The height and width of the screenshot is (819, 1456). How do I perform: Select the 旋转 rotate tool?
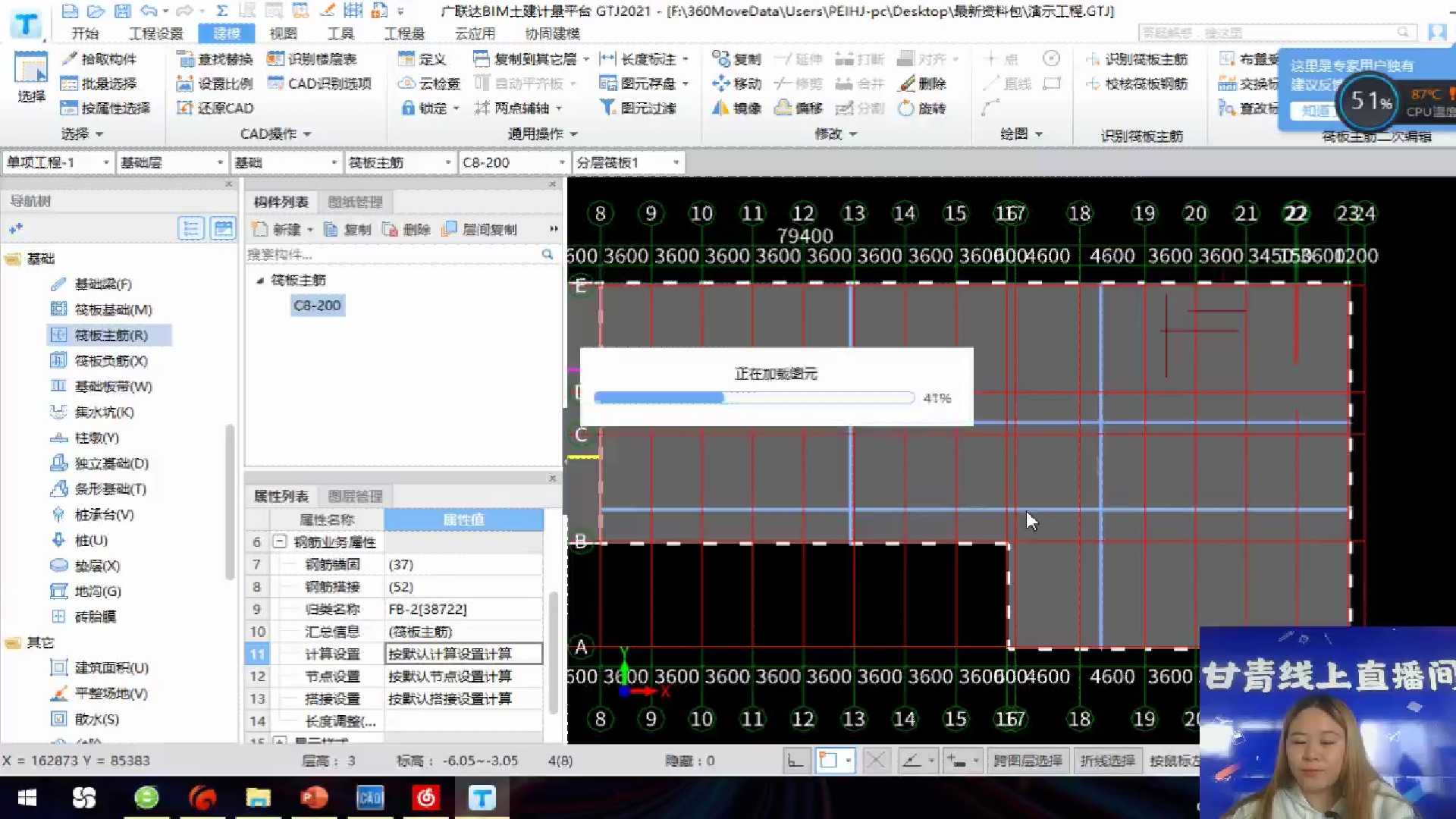click(922, 108)
